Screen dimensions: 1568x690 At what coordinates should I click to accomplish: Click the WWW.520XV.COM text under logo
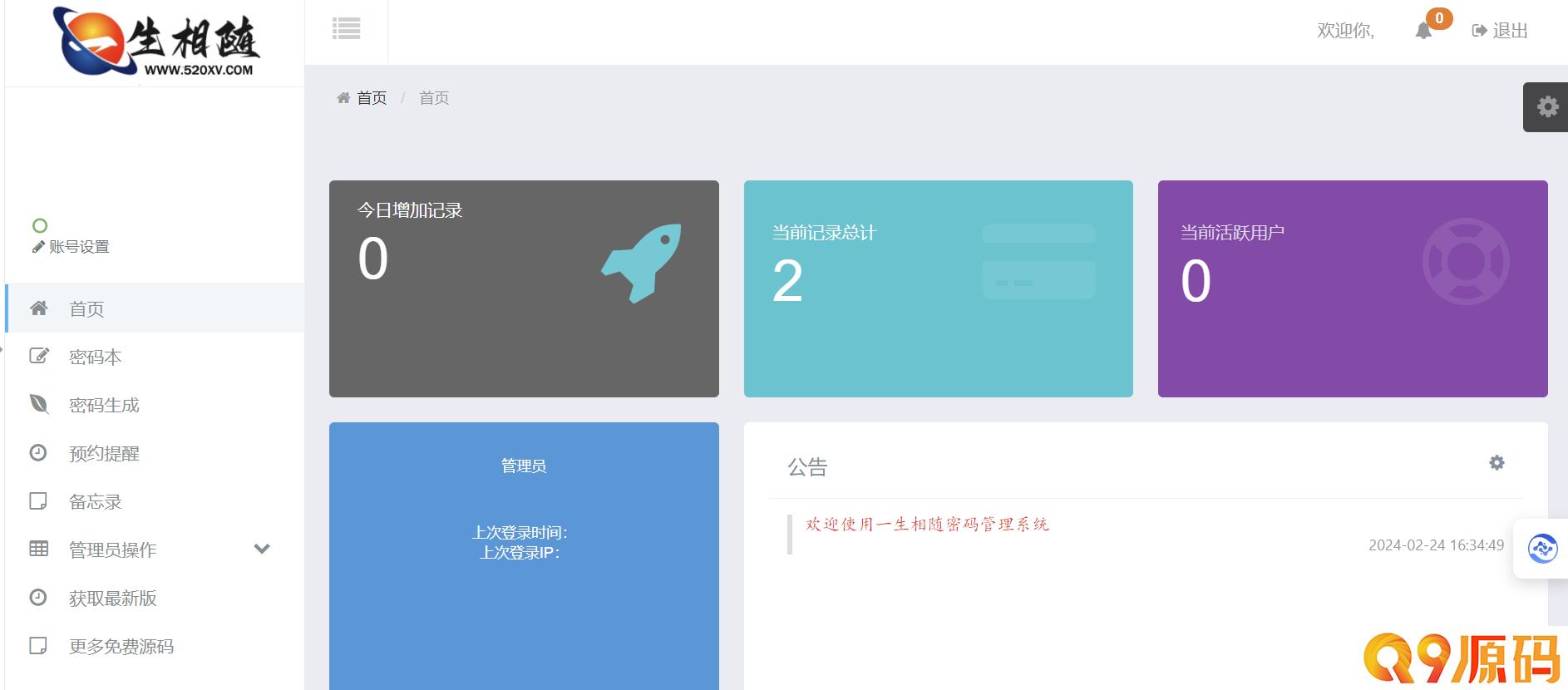click(x=199, y=70)
